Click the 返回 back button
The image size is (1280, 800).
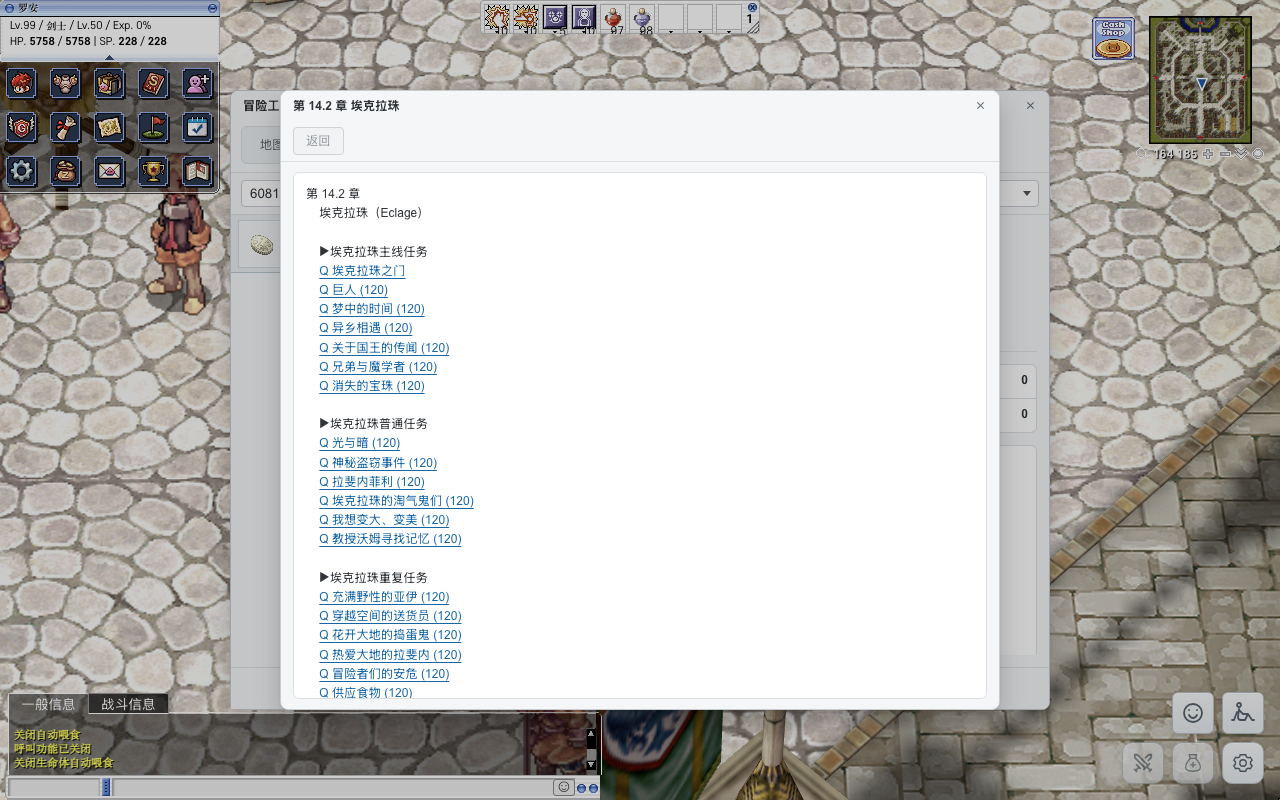click(318, 141)
